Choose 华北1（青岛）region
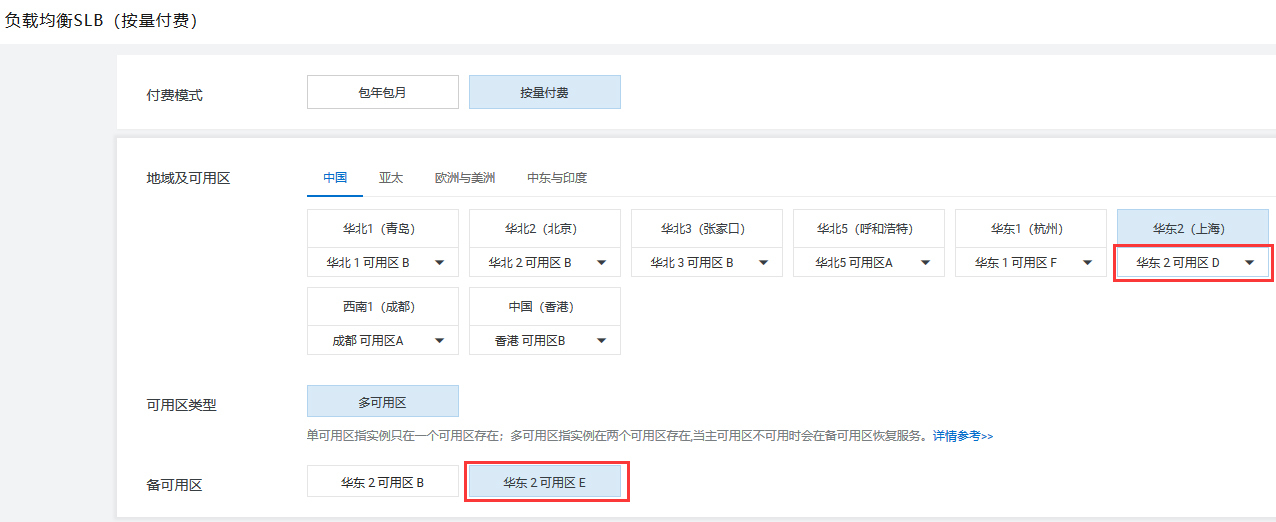This screenshot has height=522, width=1276. (x=382, y=228)
